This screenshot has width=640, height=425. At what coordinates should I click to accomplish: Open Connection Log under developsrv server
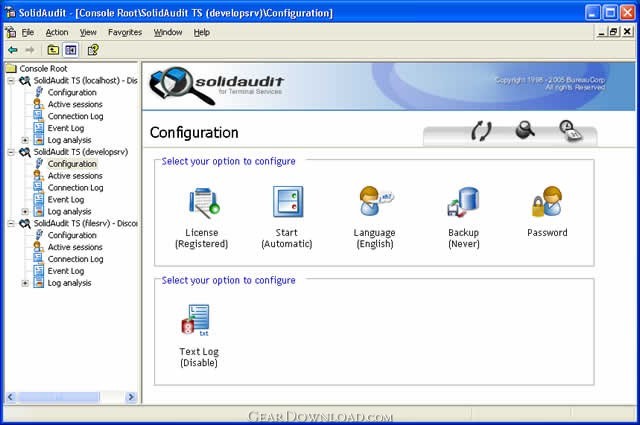(x=76, y=187)
